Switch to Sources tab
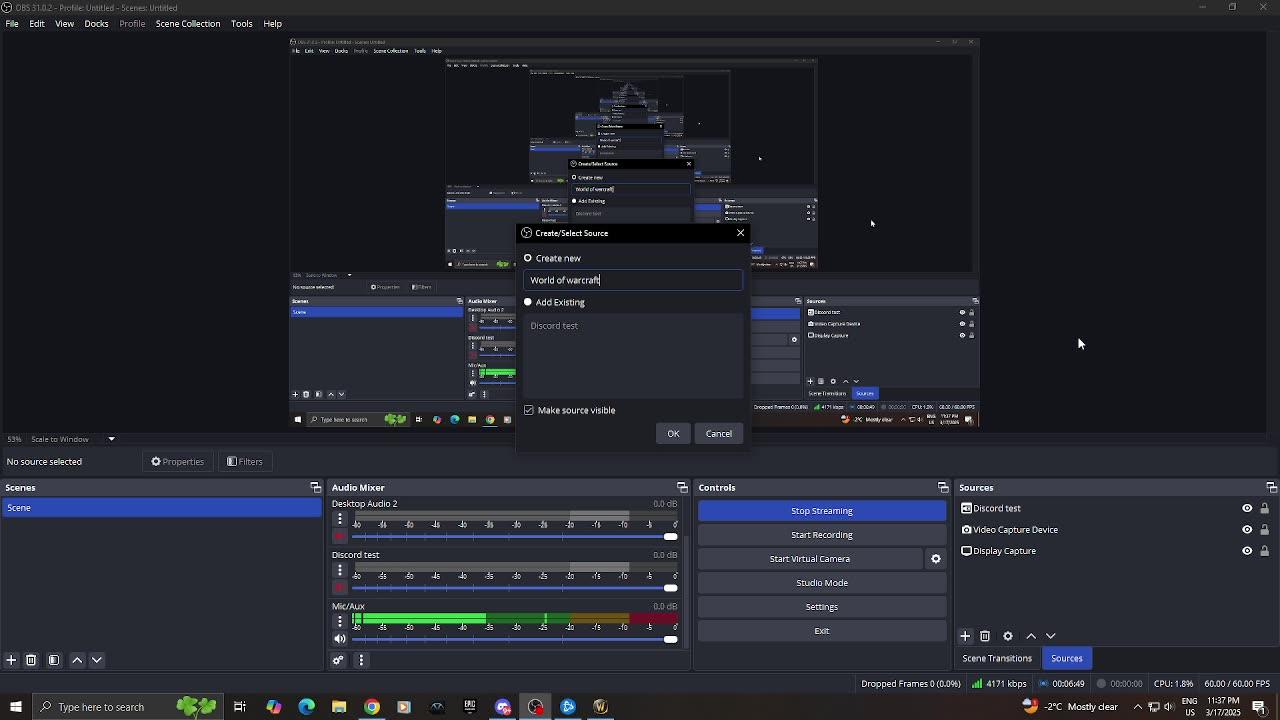 (x=1067, y=658)
